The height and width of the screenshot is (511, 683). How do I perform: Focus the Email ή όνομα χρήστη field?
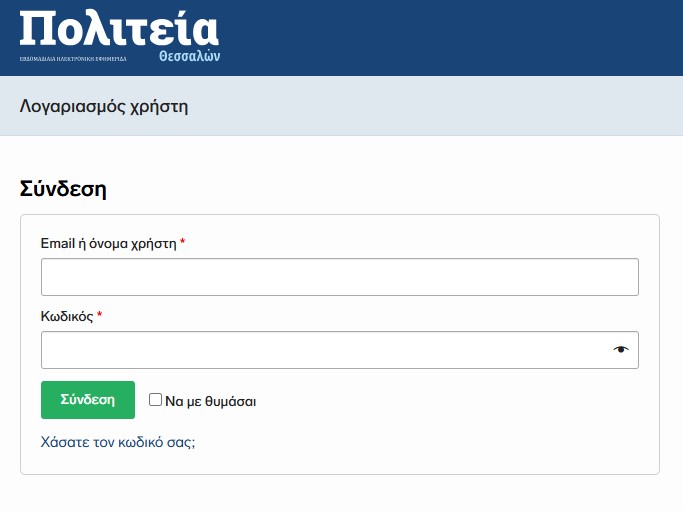(x=339, y=277)
